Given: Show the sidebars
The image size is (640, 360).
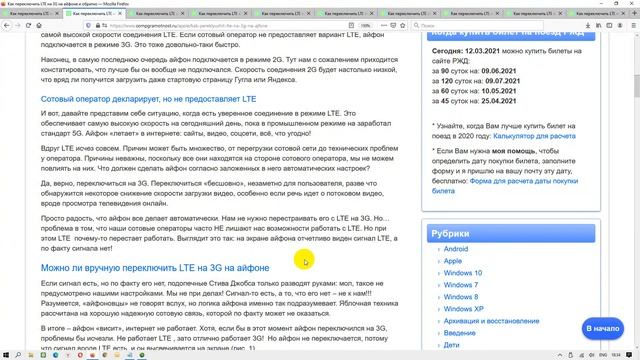Looking at the screenshot, I should coord(609,25).
